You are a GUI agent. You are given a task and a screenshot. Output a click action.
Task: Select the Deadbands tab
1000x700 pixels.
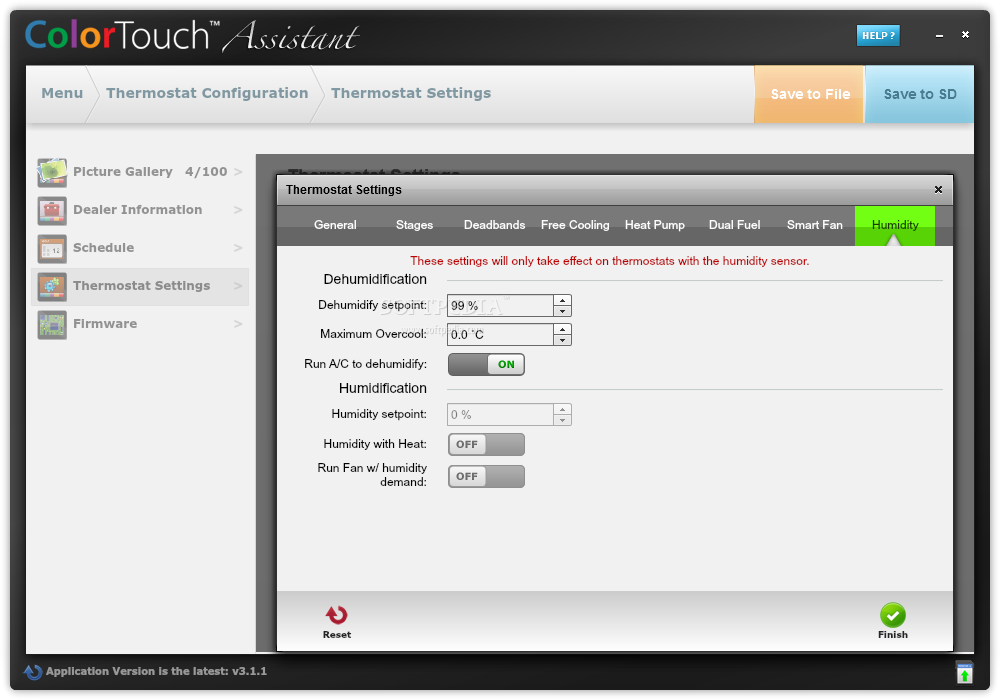click(494, 225)
